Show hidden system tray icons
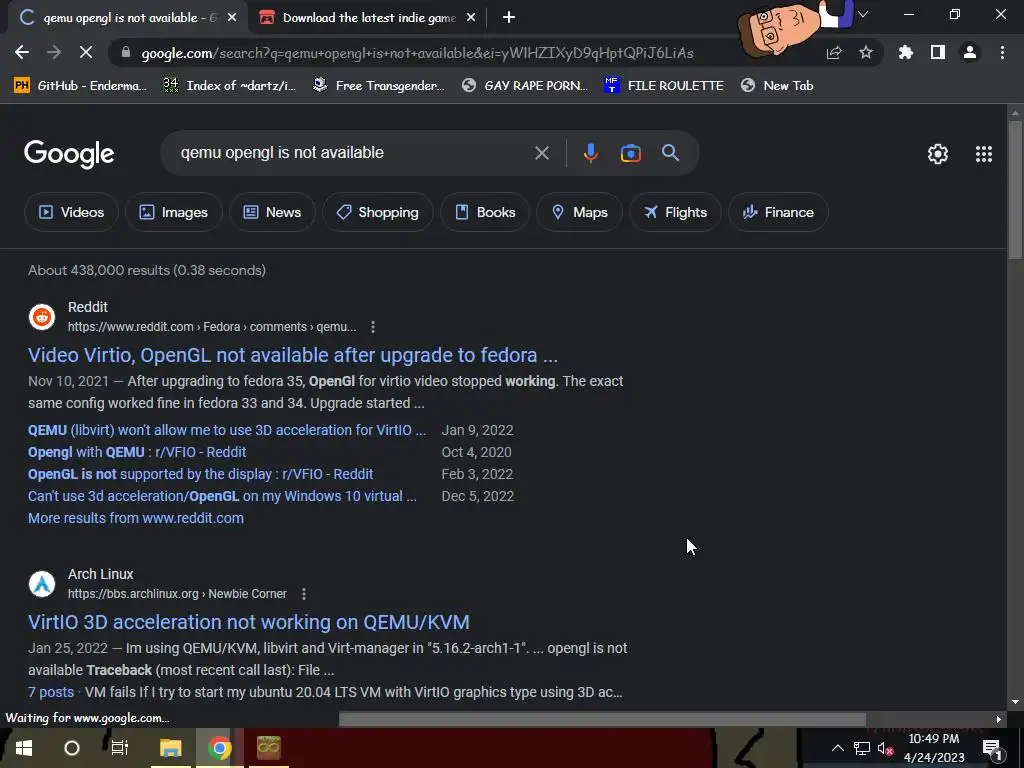The image size is (1024, 768). pyautogui.click(x=837, y=748)
